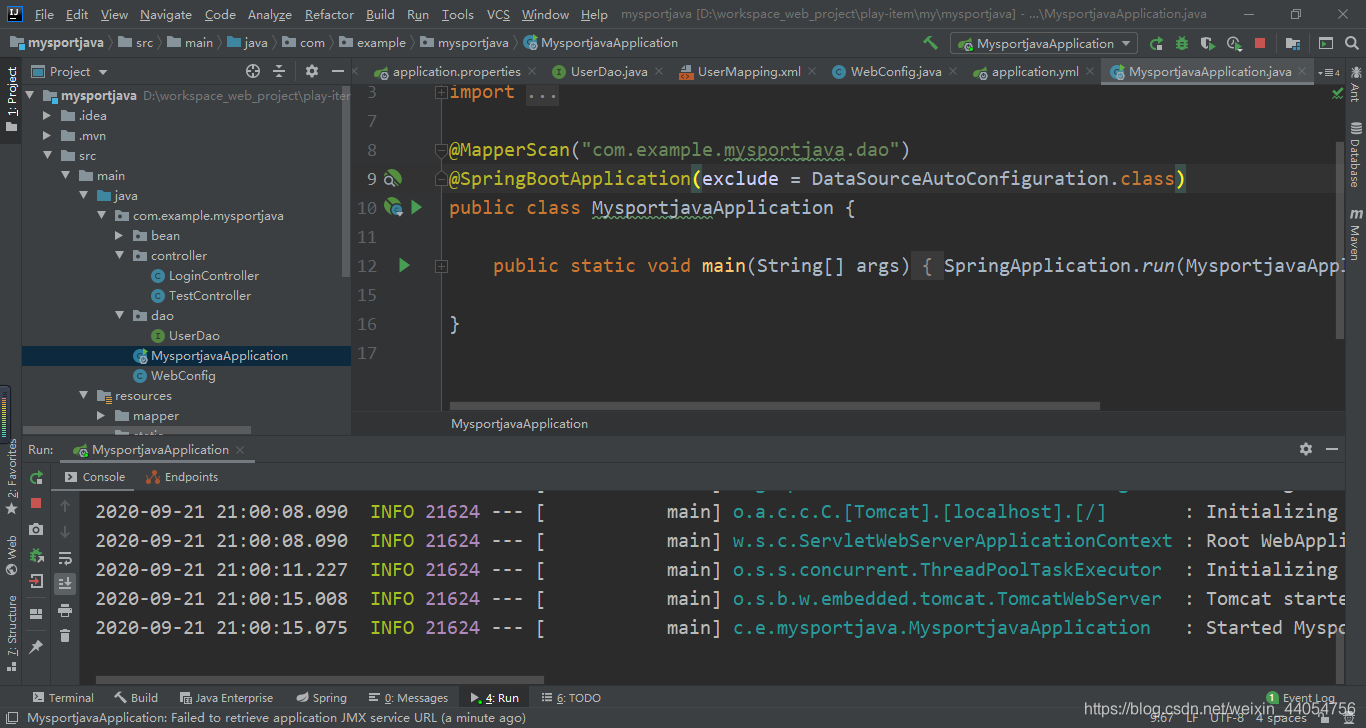Open the Refactor menu
The width and height of the screenshot is (1366, 728).
329,15
